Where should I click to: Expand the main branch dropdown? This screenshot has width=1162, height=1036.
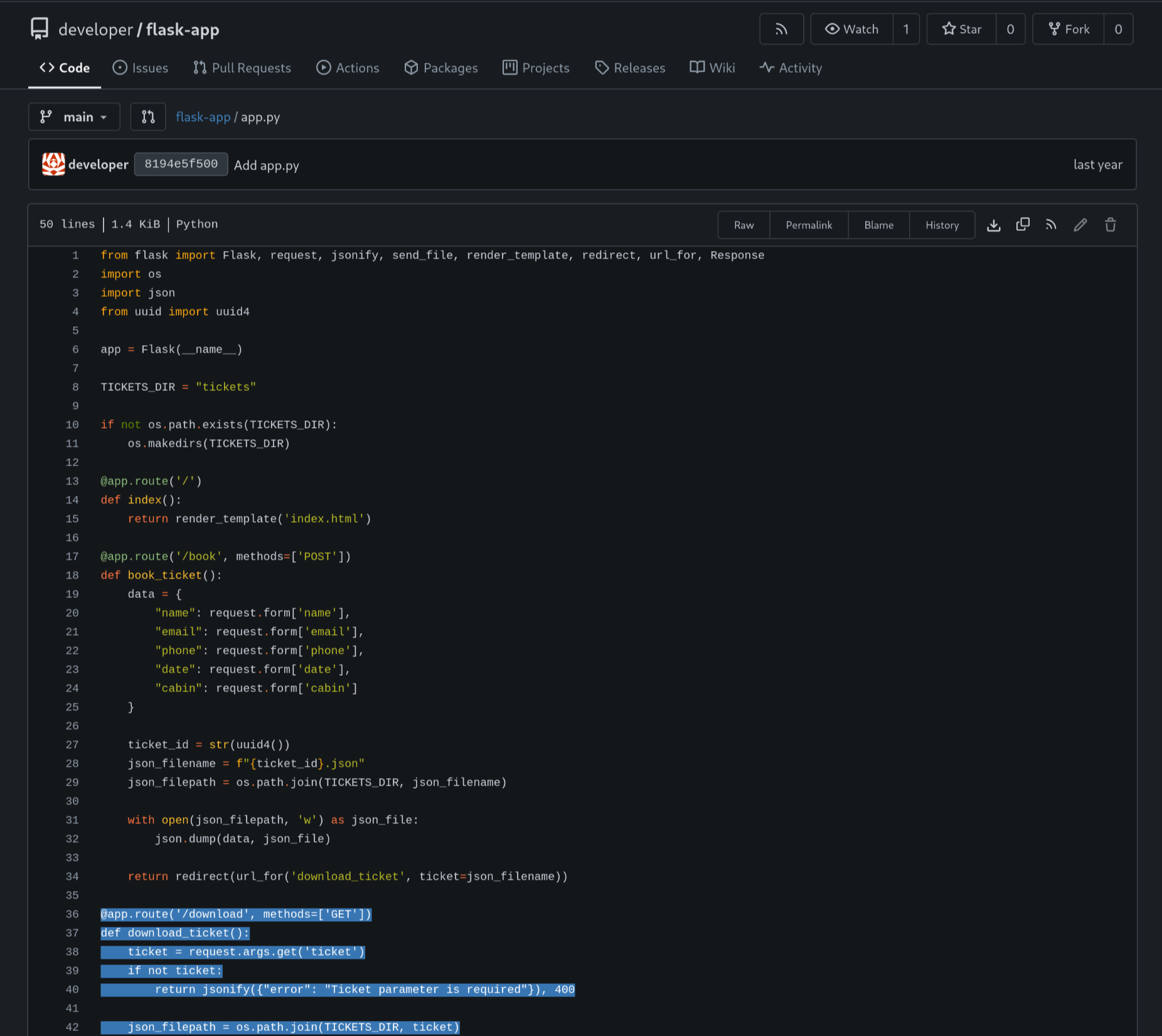74,117
